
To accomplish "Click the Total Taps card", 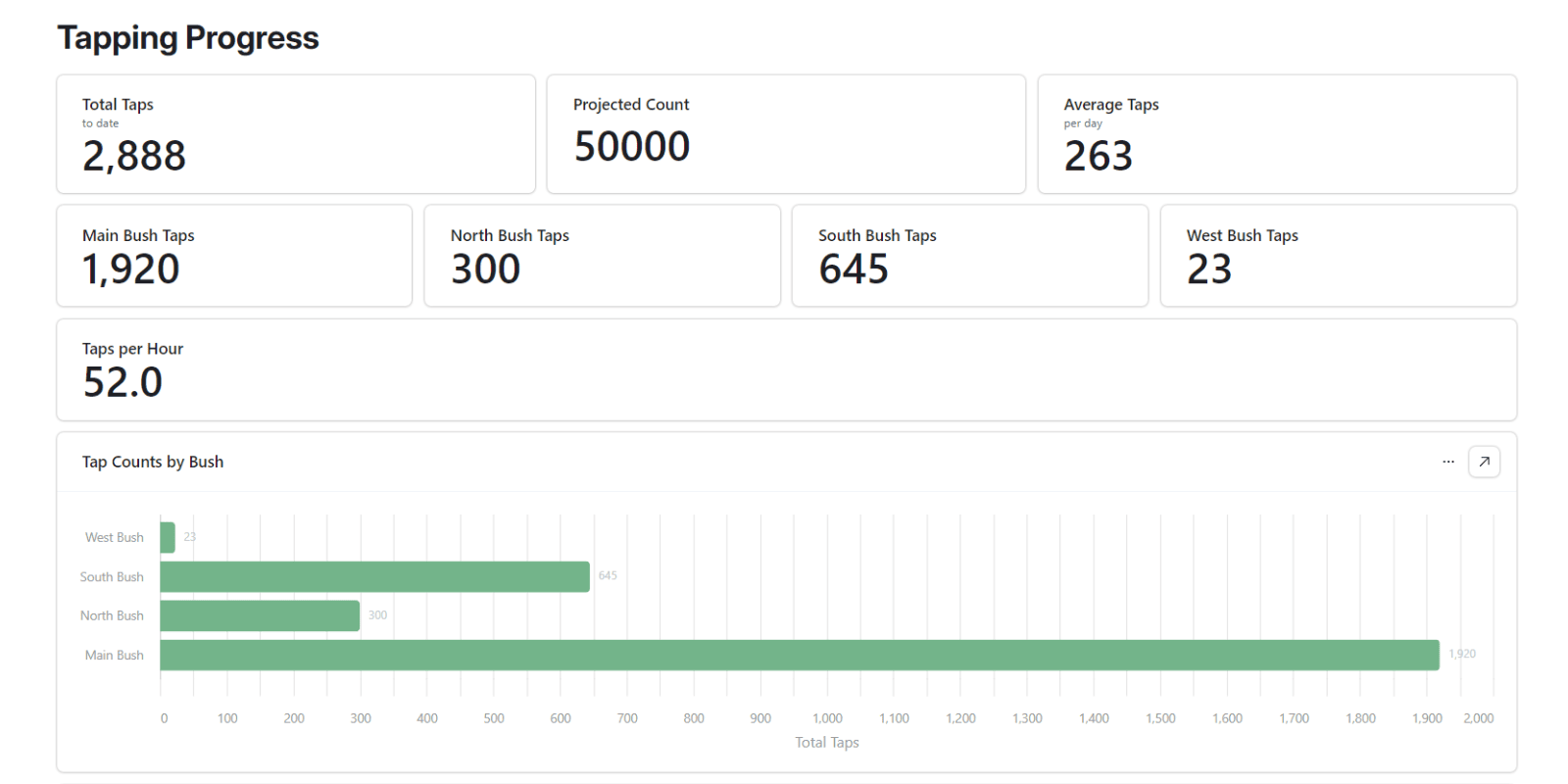I will click(295, 134).
